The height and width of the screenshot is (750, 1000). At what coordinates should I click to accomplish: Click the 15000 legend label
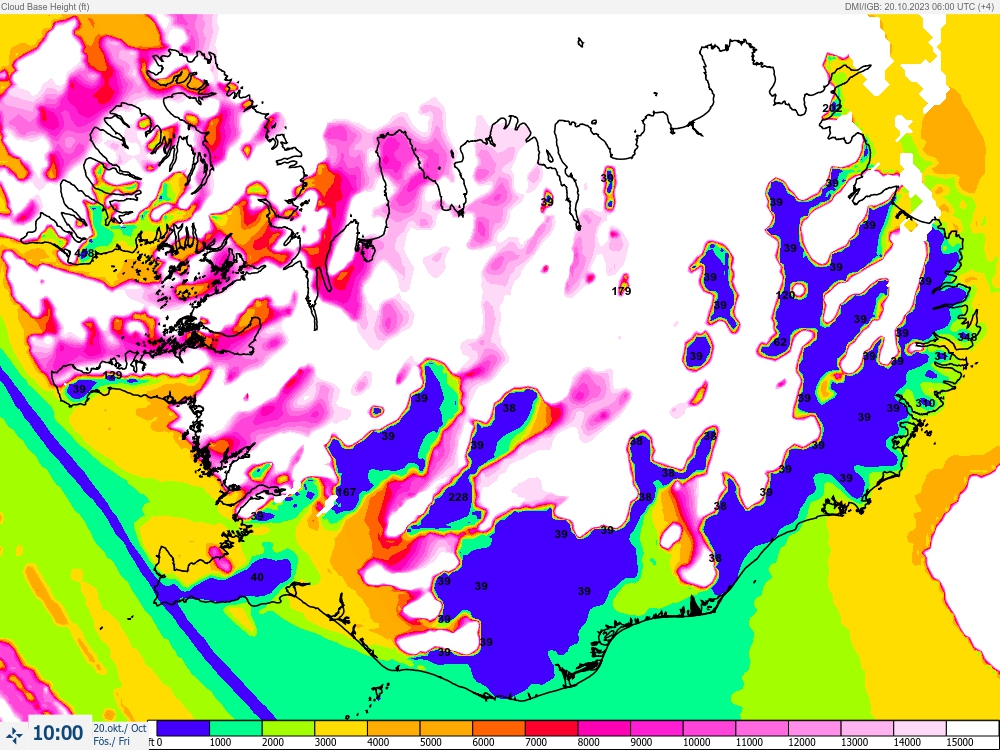(959, 742)
